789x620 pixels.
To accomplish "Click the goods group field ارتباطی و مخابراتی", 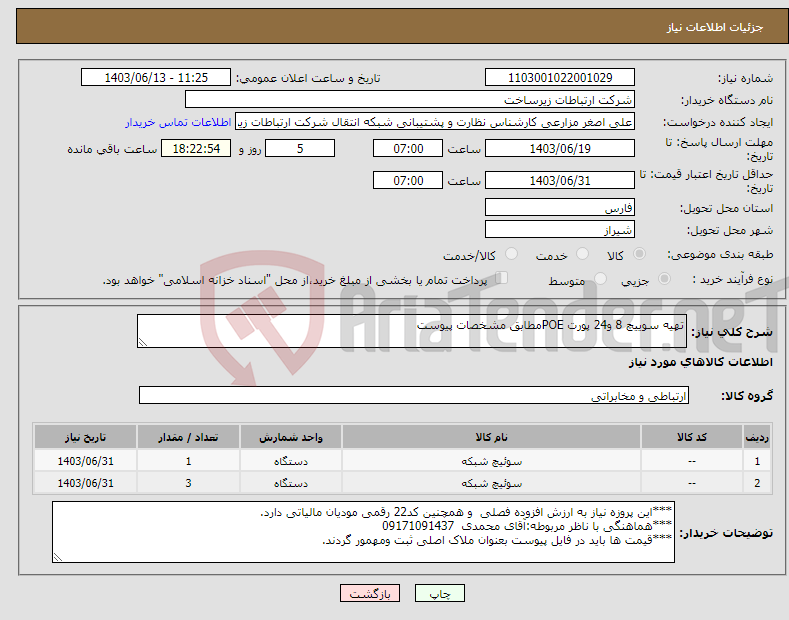I will tap(414, 396).
